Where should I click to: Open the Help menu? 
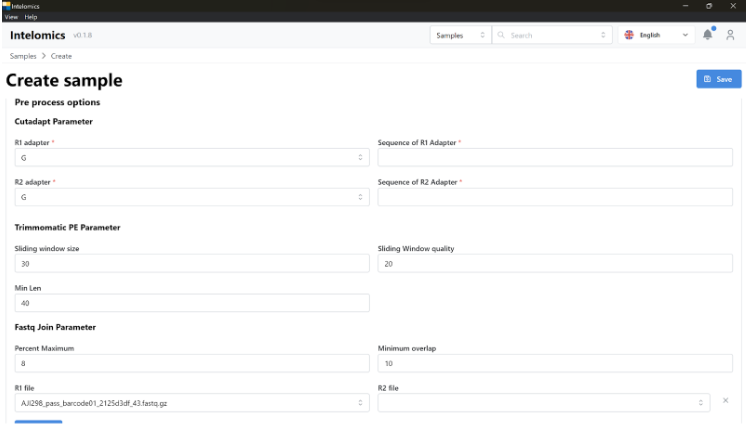click(x=30, y=17)
